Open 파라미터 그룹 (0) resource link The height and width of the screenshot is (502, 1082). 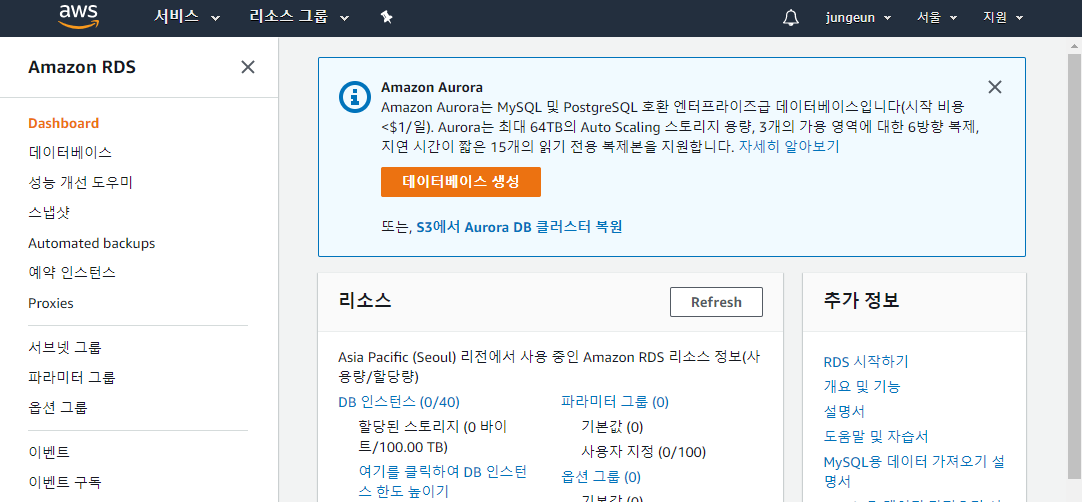click(x=615, y=402)
